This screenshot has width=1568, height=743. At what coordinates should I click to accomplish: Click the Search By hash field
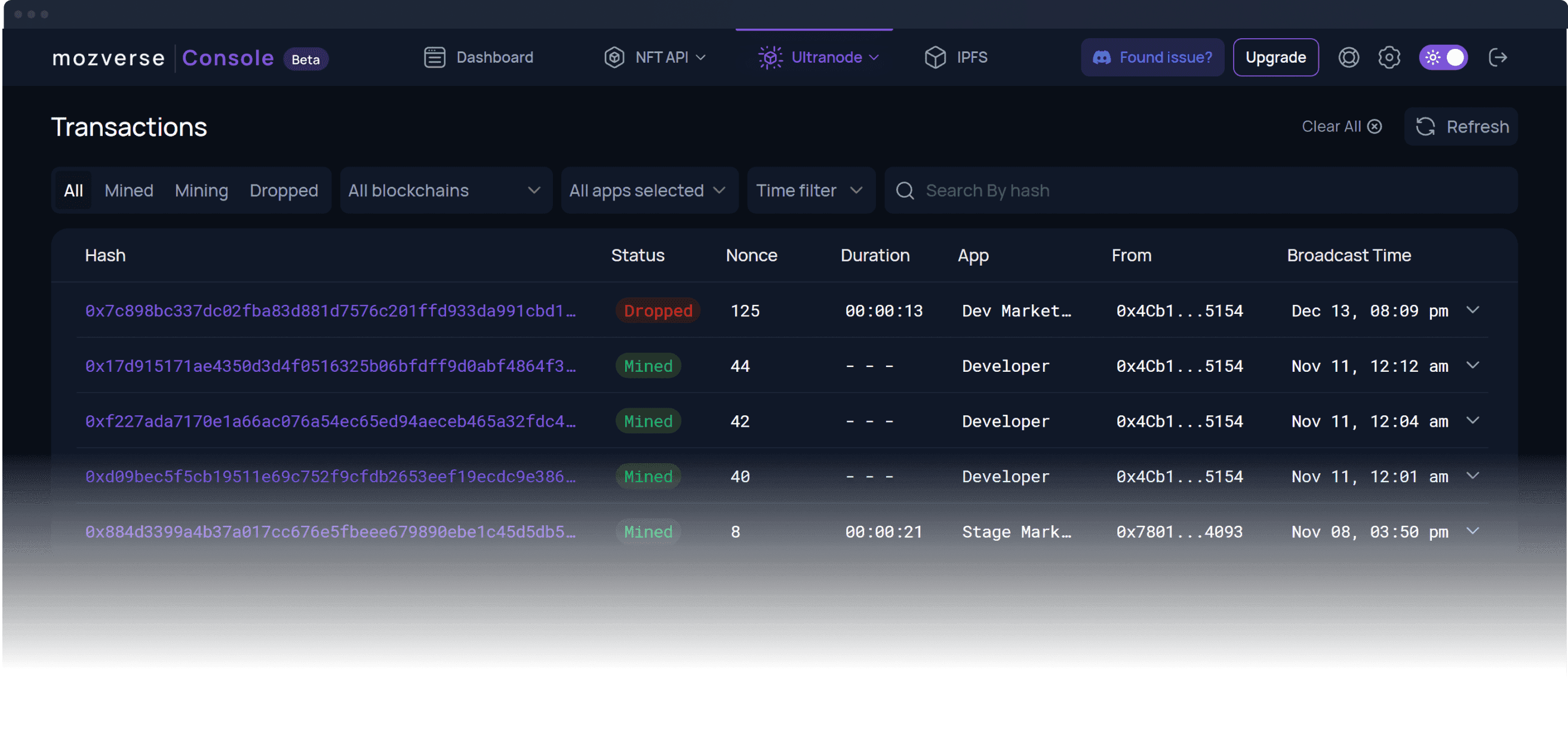click(x=1212, y=190)
